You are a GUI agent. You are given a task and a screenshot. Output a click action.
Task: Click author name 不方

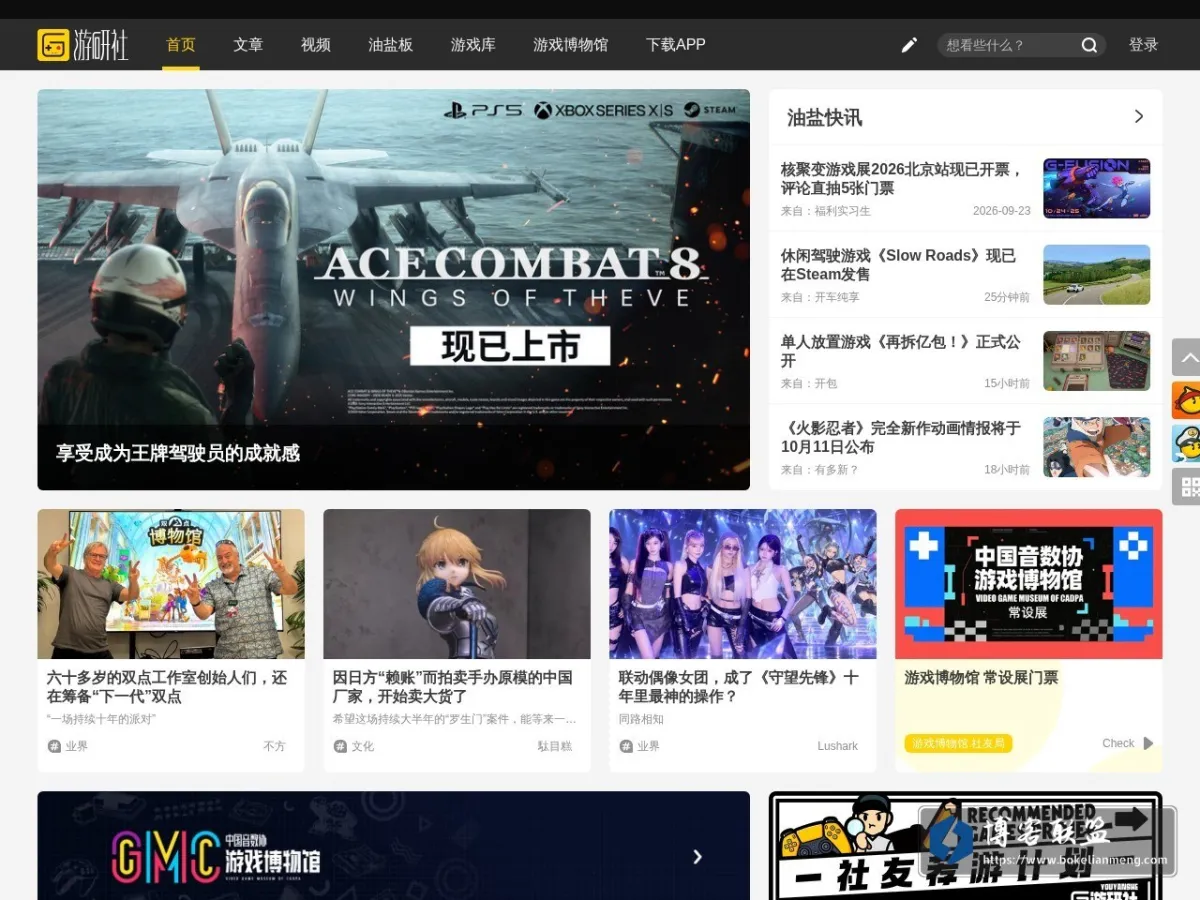click(274, 746)
